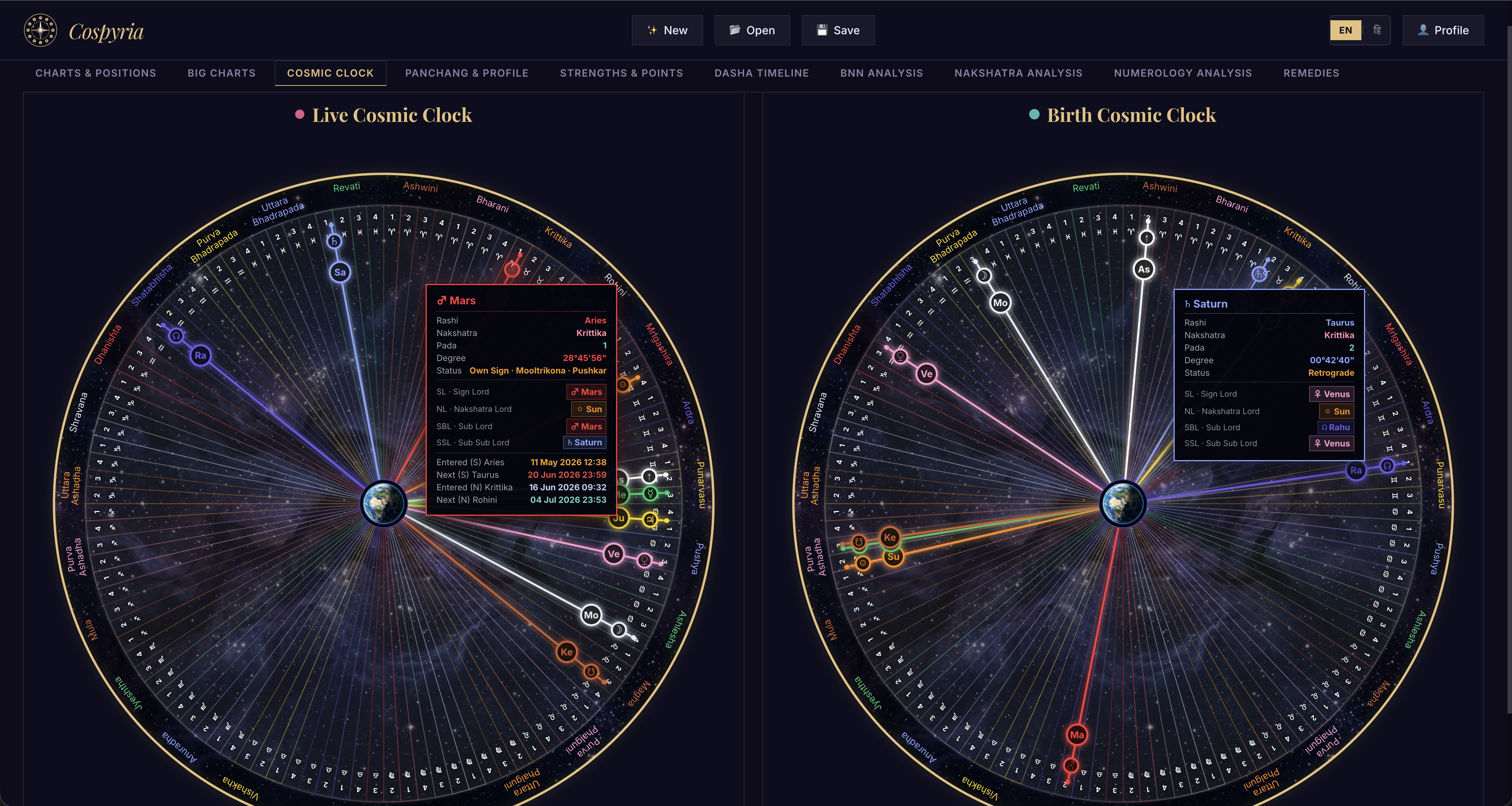The image size is (1512, 806).
Task: Click the Ra Rahu marker on Birth clock
Action: tap(1356, 470)
